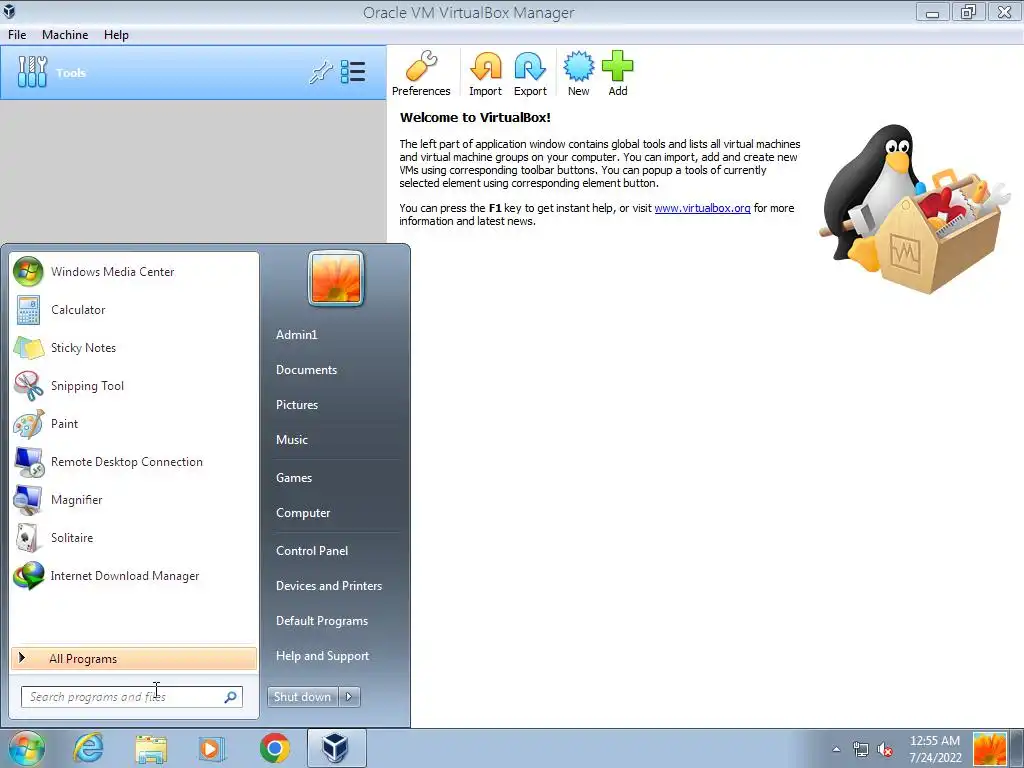Click the Import appliance icon
This screenshot has width=1024, height=768.
(485, 74)
